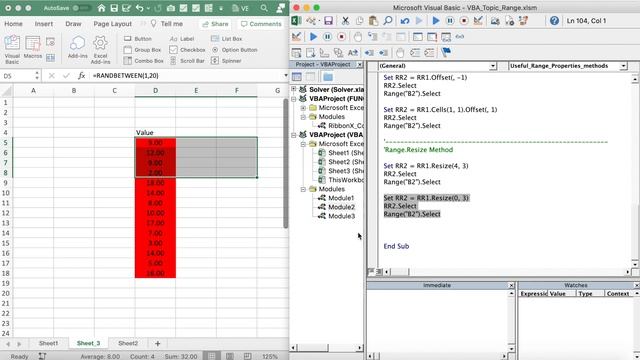Insert an Option Button form control

tap(235, 50)
